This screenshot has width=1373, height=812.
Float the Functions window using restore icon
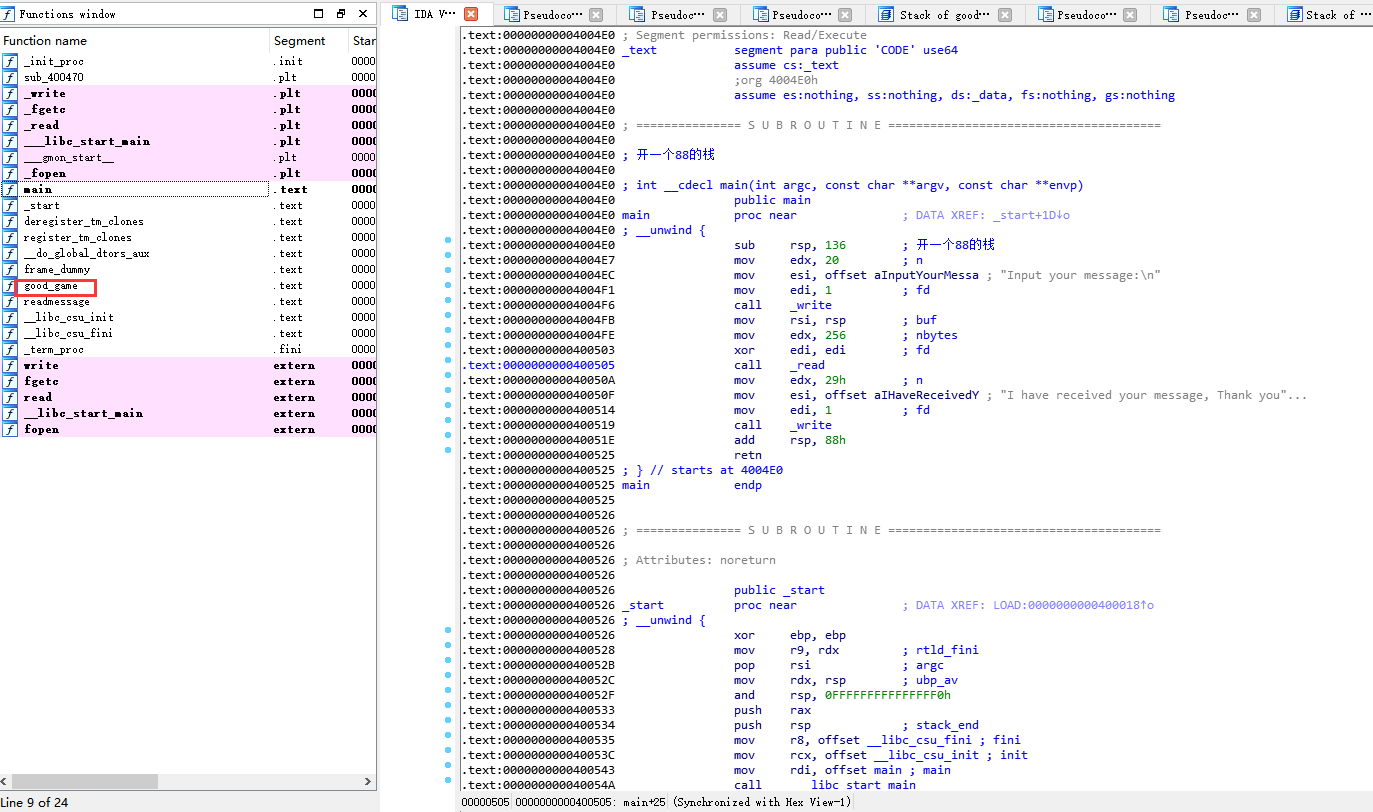341,14
